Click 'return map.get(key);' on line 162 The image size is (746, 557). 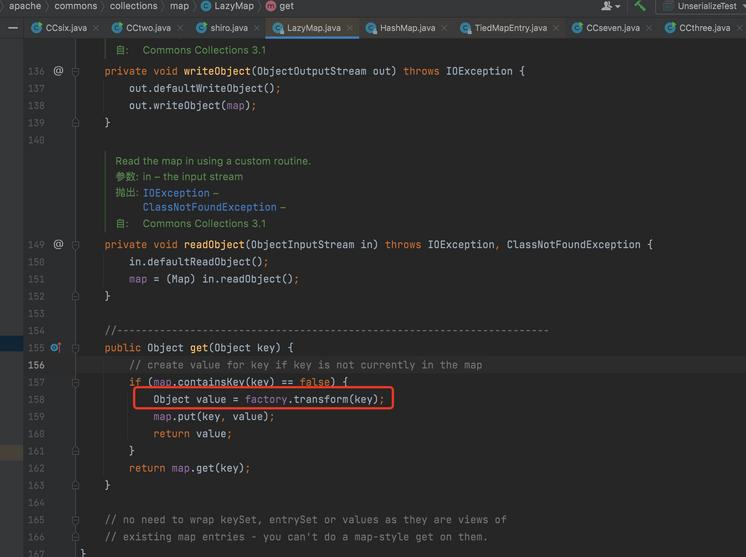coord(189,469)
